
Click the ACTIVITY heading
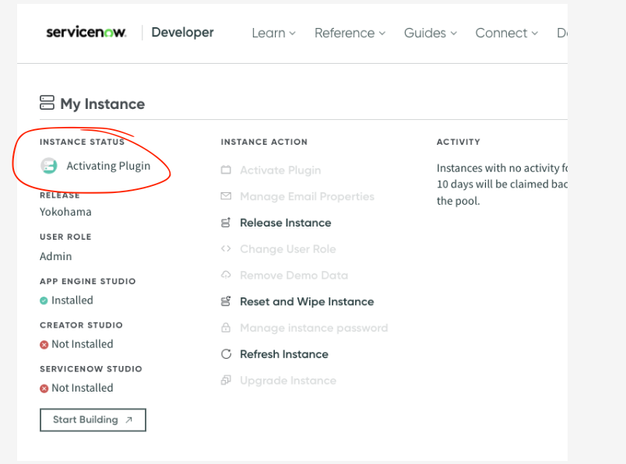pyautogui.click(x=458, y=142)
